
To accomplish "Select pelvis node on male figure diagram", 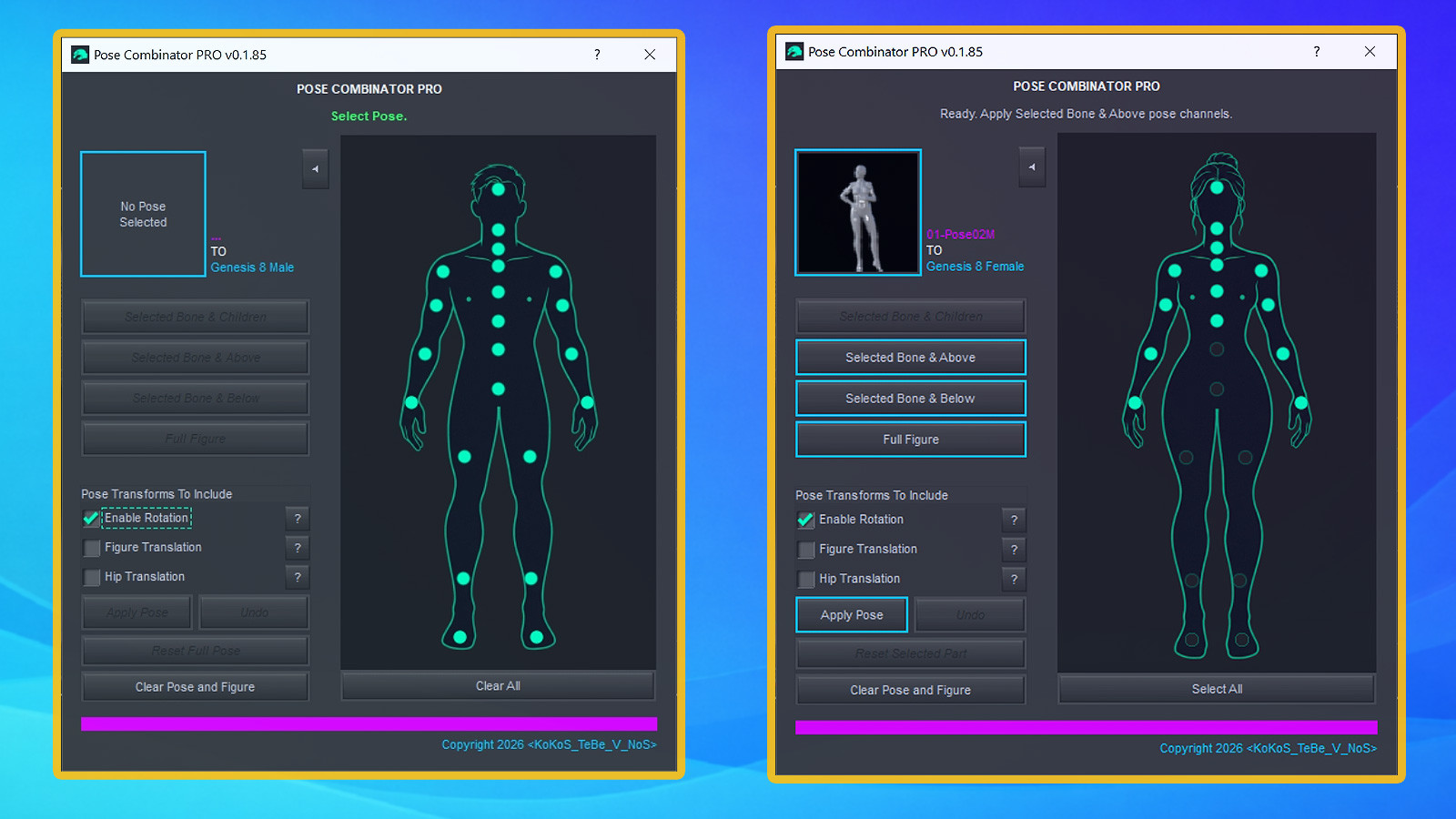I will point(498,389).
